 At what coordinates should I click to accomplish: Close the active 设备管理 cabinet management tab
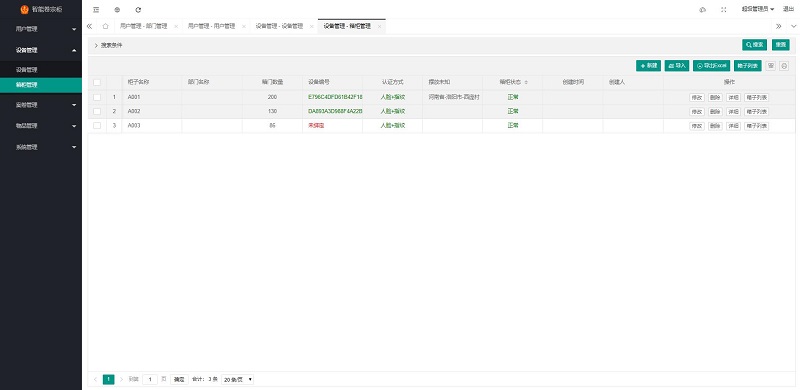pos(379,27)
